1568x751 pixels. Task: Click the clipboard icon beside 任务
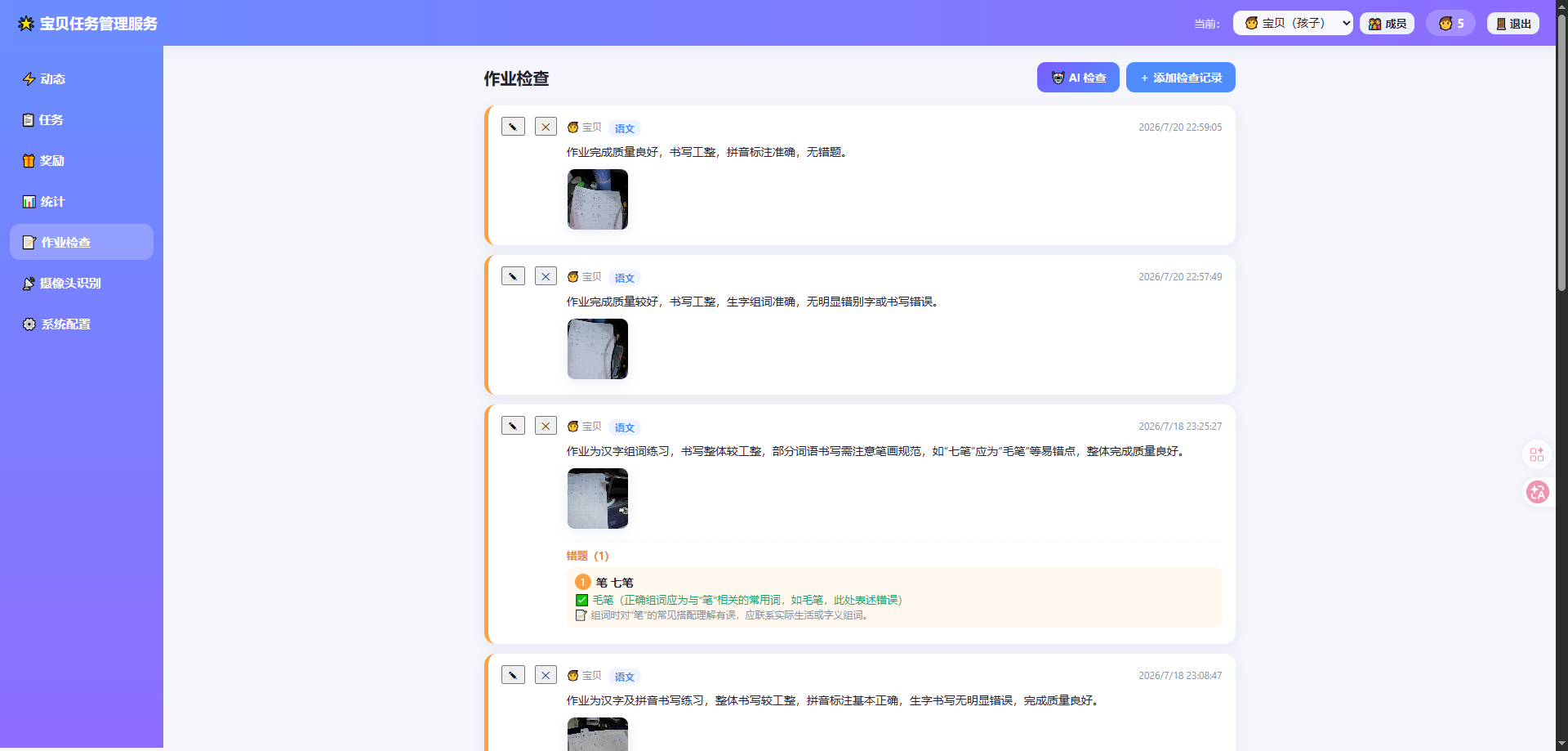29,120
